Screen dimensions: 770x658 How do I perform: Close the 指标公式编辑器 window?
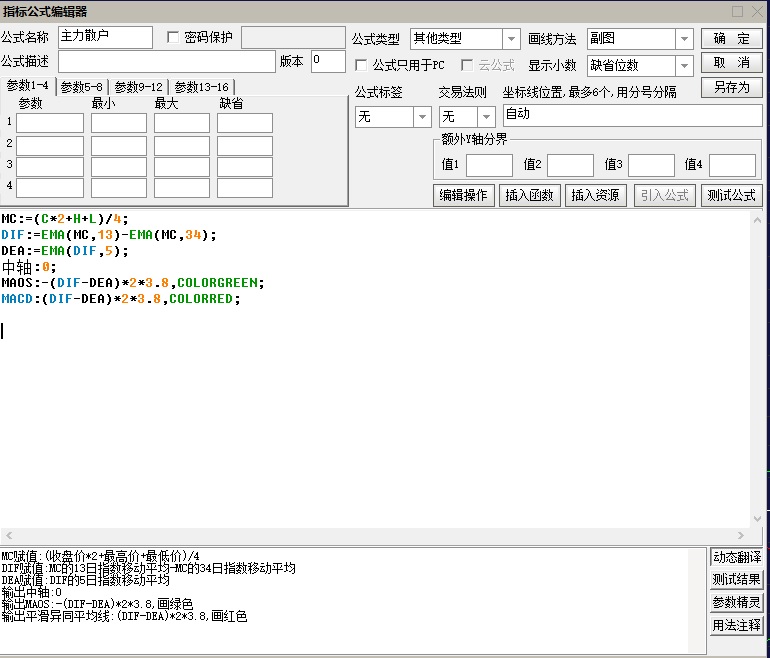[x=757, y=11]
